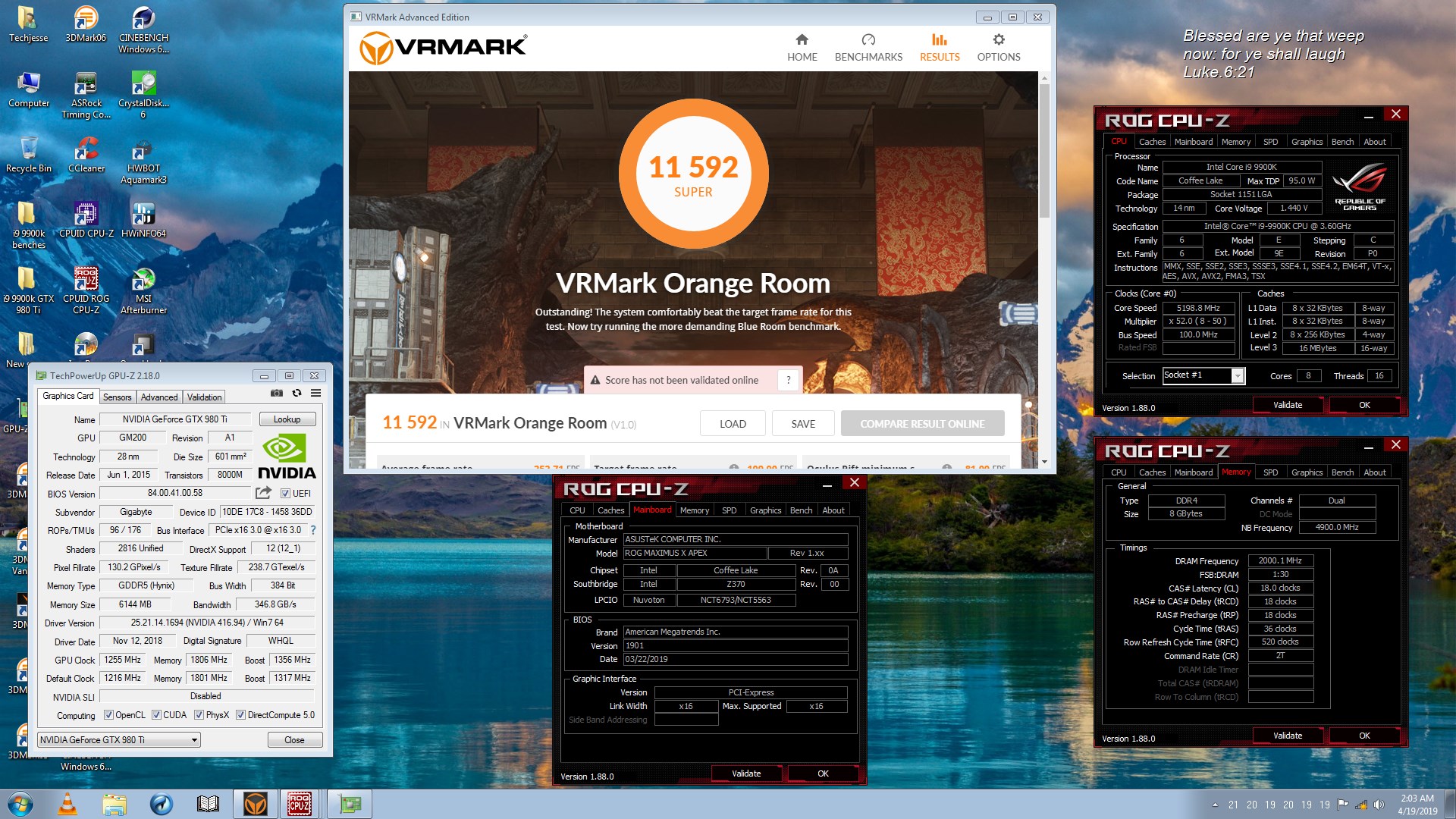Screen dimensions: 1456x819
Task: Open the GPU-Z hamburger menu icon
Action: coord(315,393)
